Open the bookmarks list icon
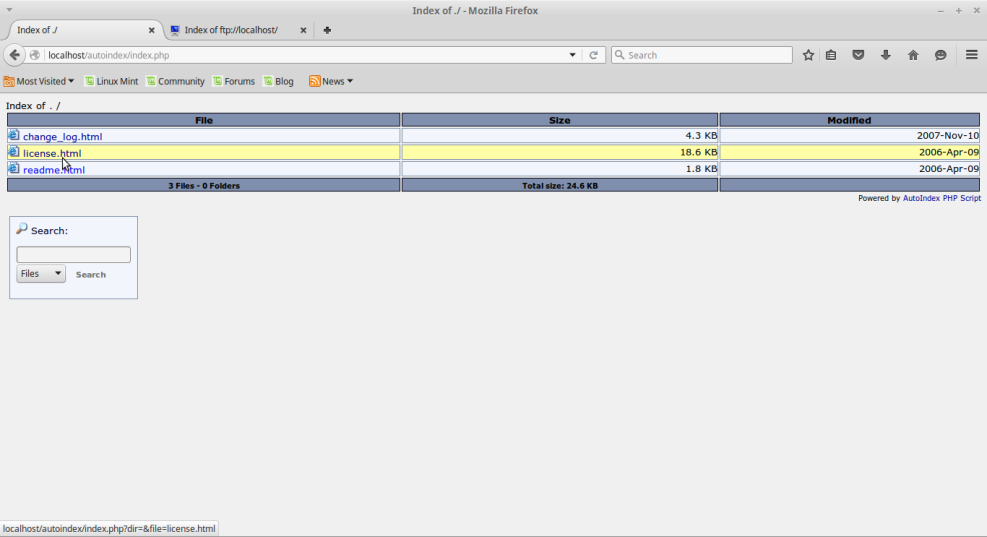987x537 pixels. 831,55
